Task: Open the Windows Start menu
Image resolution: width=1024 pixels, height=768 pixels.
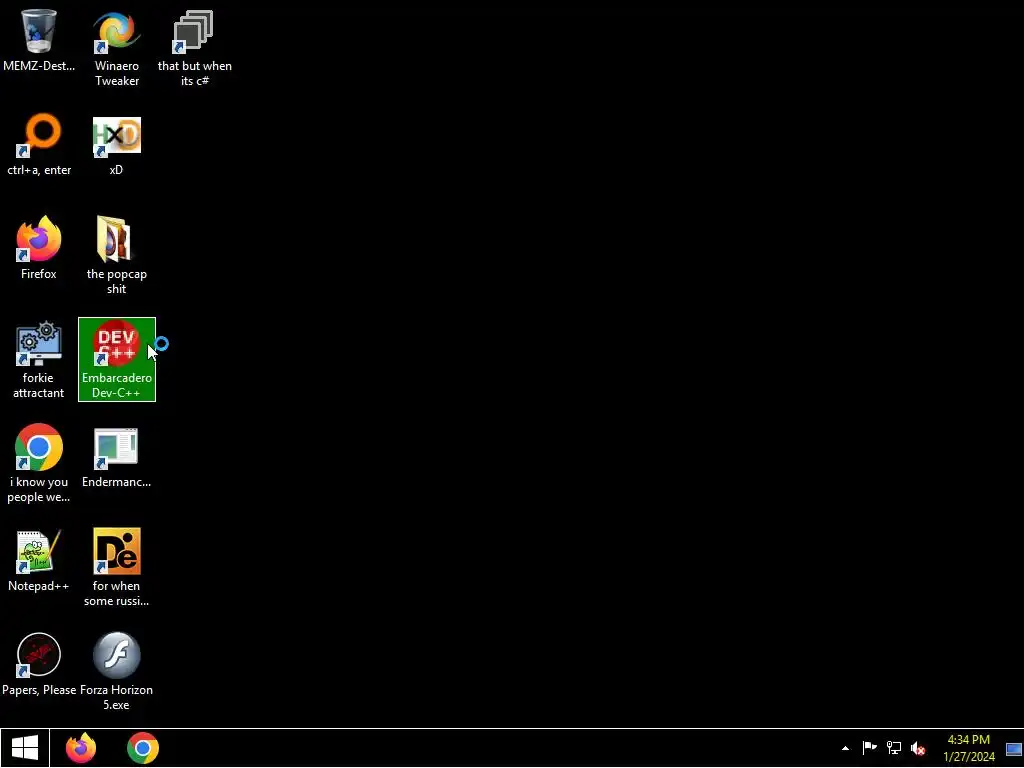Action: tap(25, 748)
